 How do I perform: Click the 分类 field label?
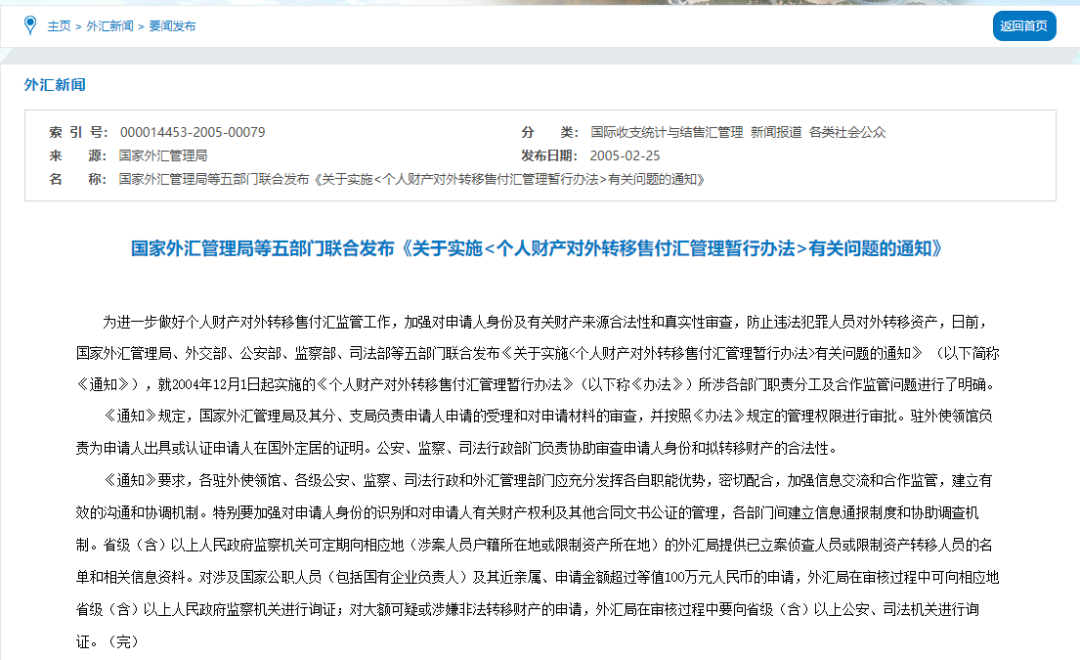coord(549,132)
